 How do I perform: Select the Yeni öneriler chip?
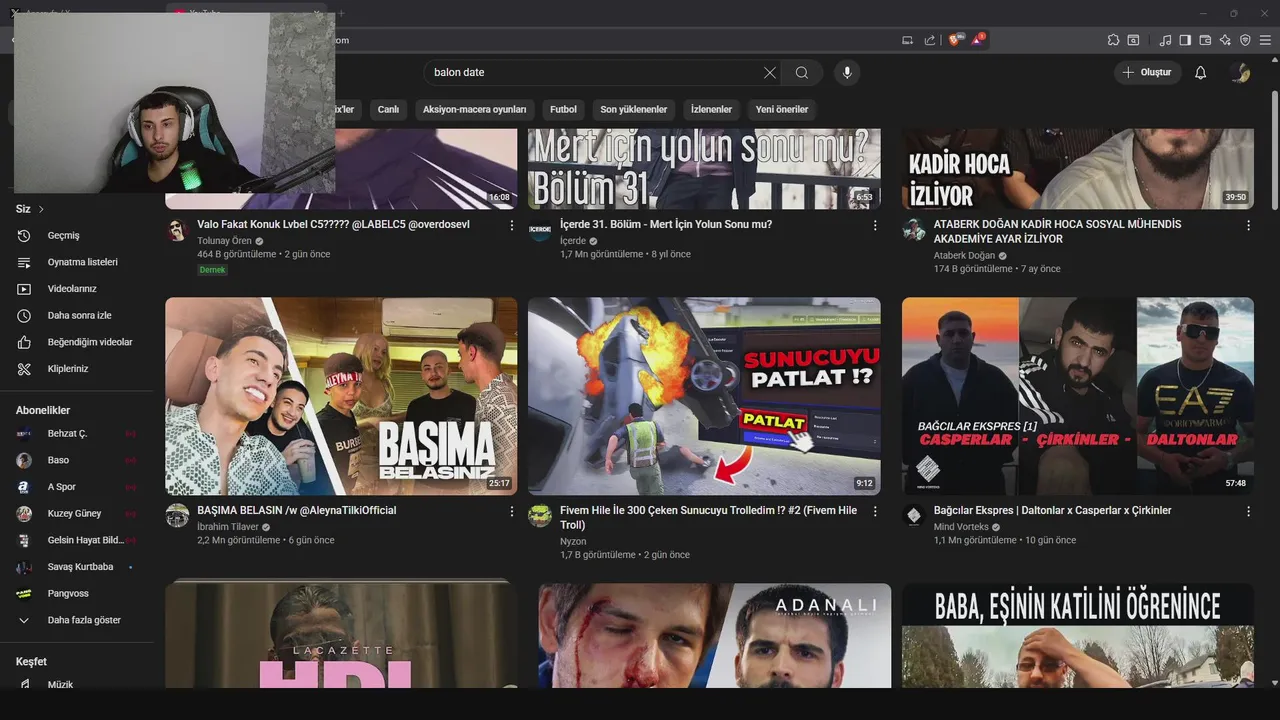(782, 110)
